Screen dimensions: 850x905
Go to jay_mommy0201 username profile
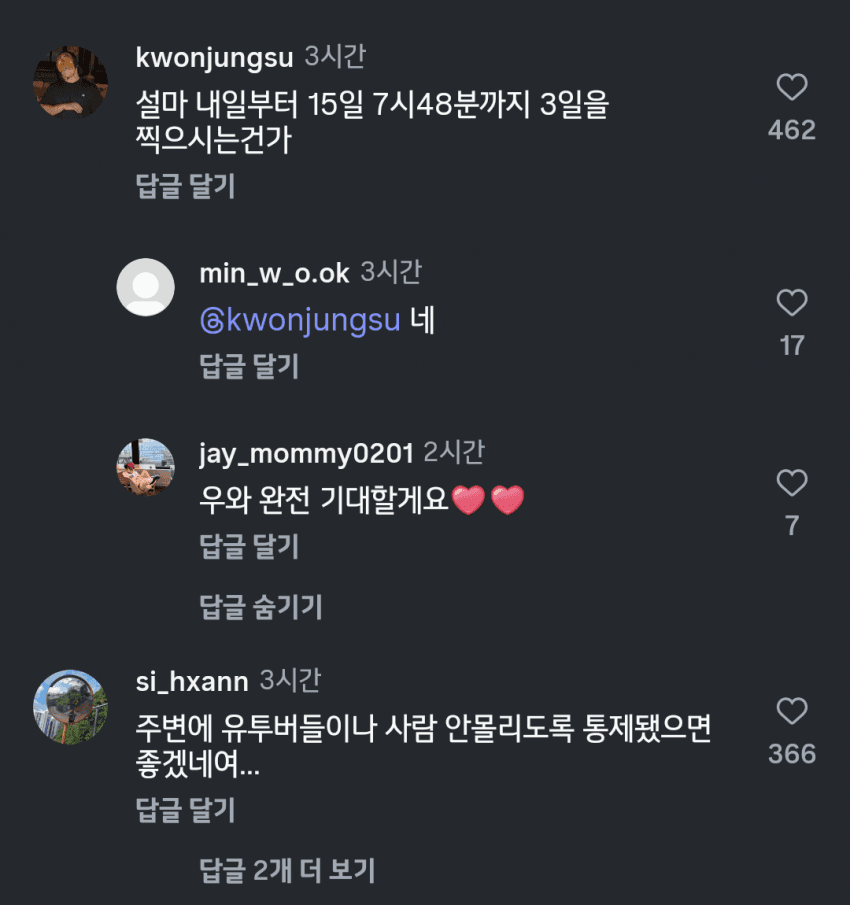tap(306, 452)
